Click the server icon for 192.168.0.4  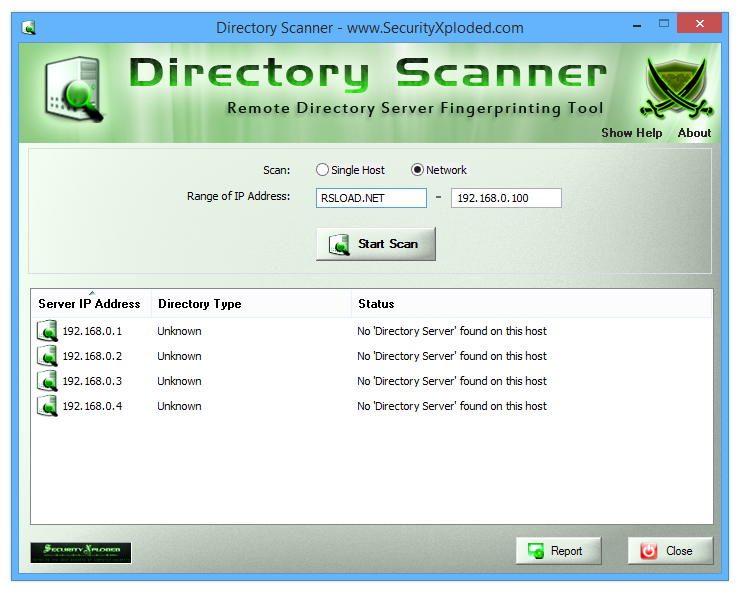(47, 406)
